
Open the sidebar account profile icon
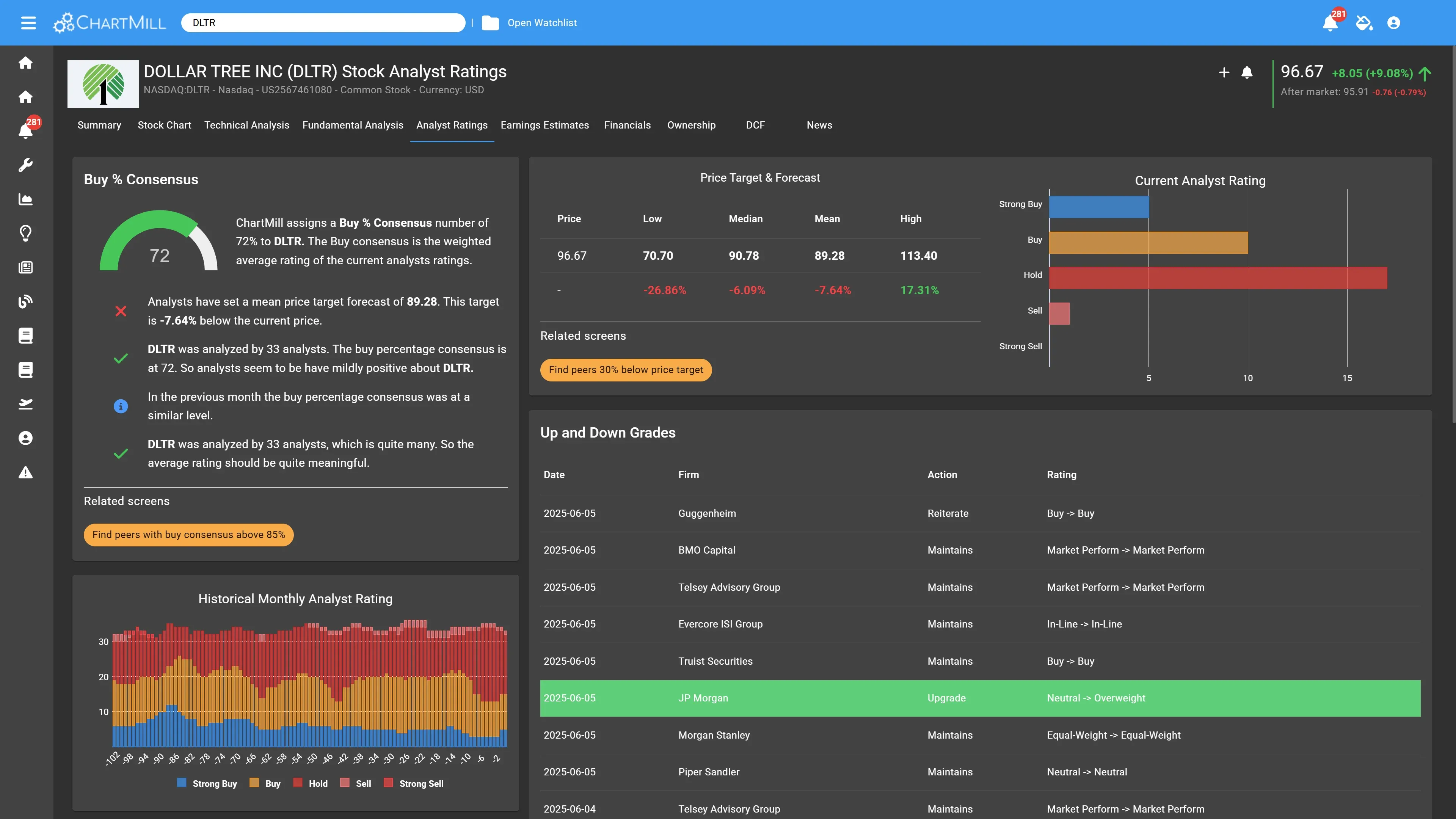coord(25,438)
